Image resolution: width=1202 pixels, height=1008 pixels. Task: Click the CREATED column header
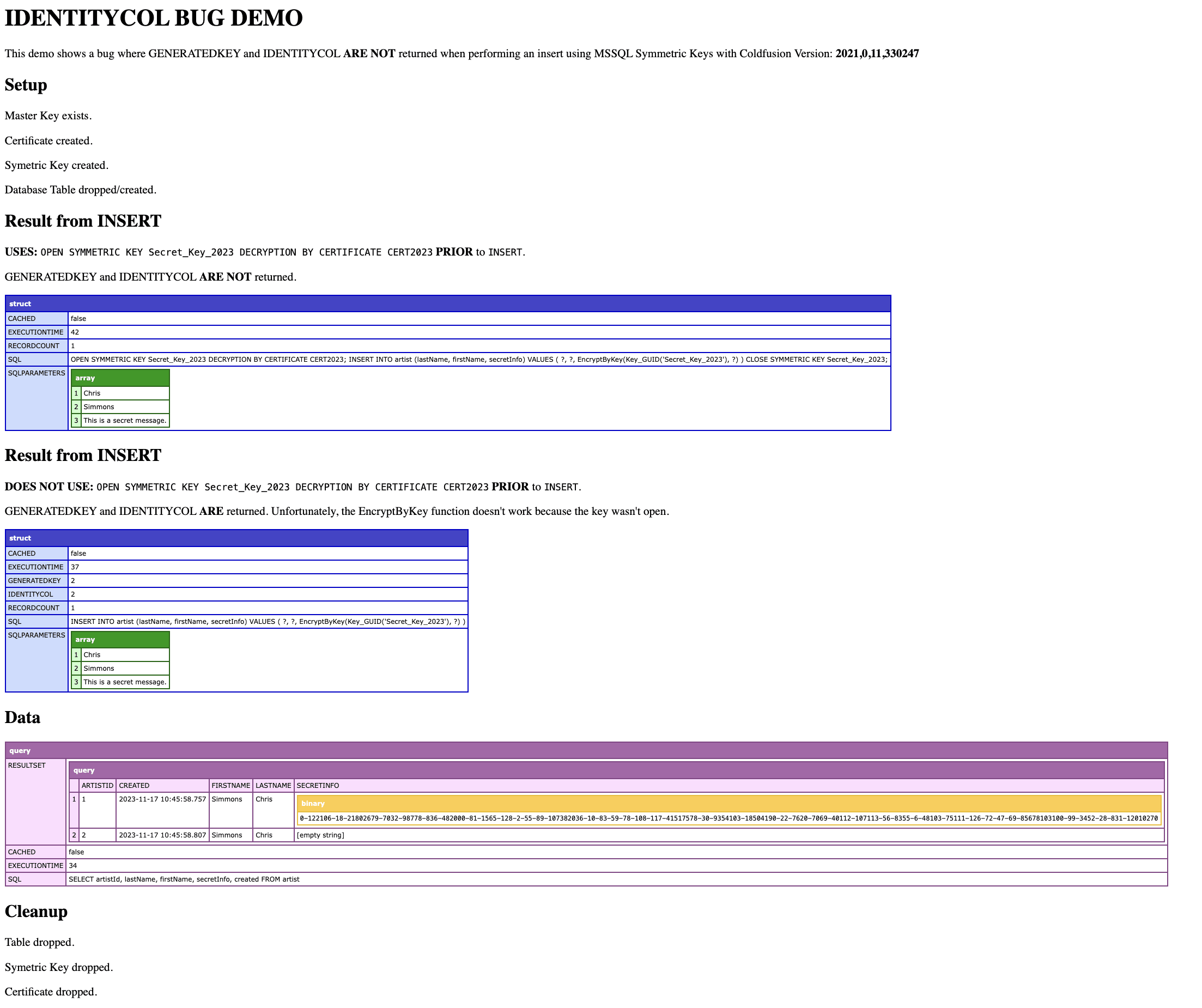pos(134,785)
